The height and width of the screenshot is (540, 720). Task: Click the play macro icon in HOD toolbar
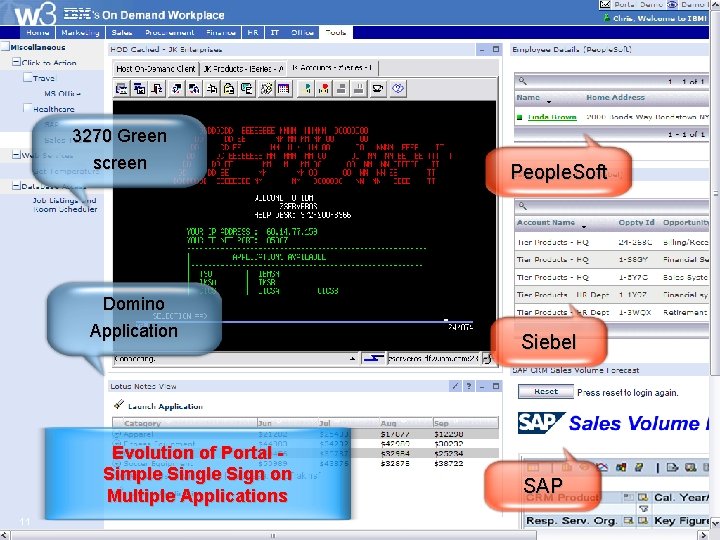(306, 89)
